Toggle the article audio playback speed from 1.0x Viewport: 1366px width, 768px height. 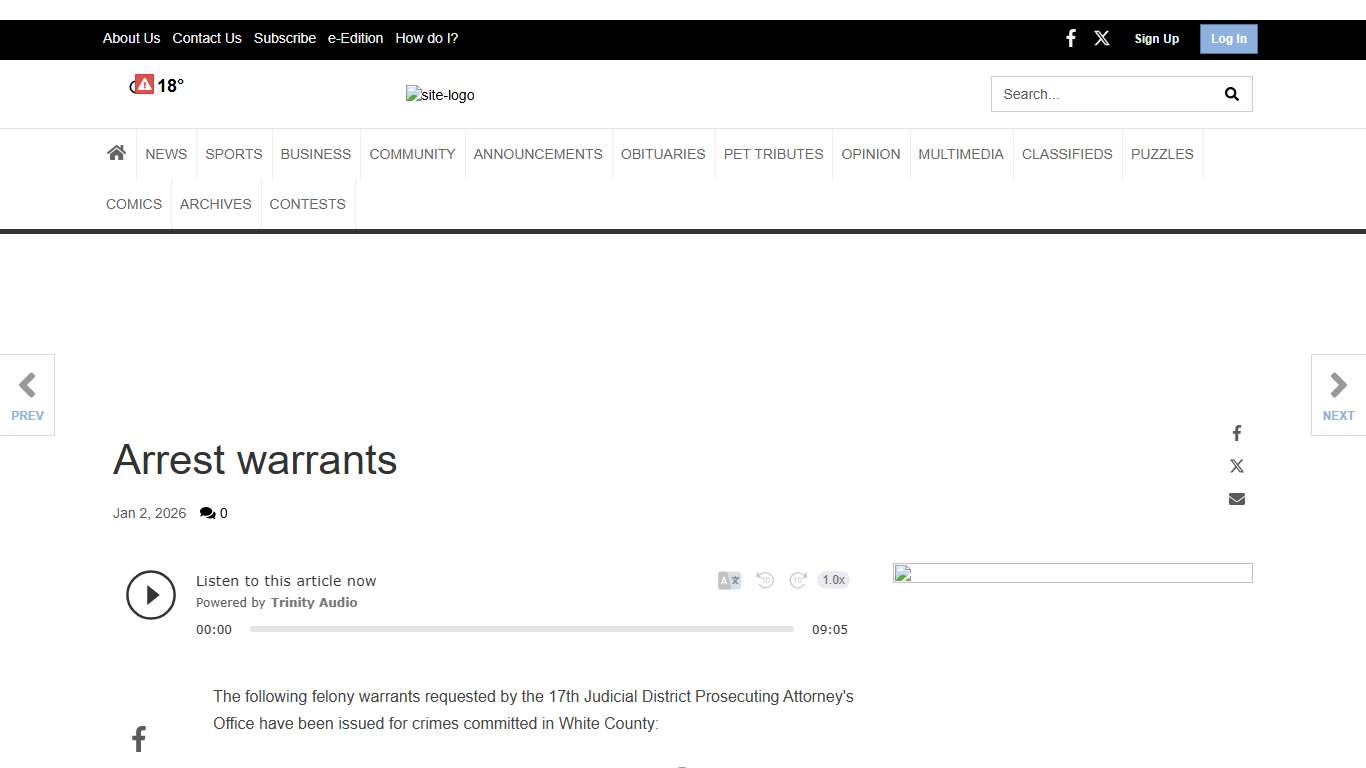[833, 580]
